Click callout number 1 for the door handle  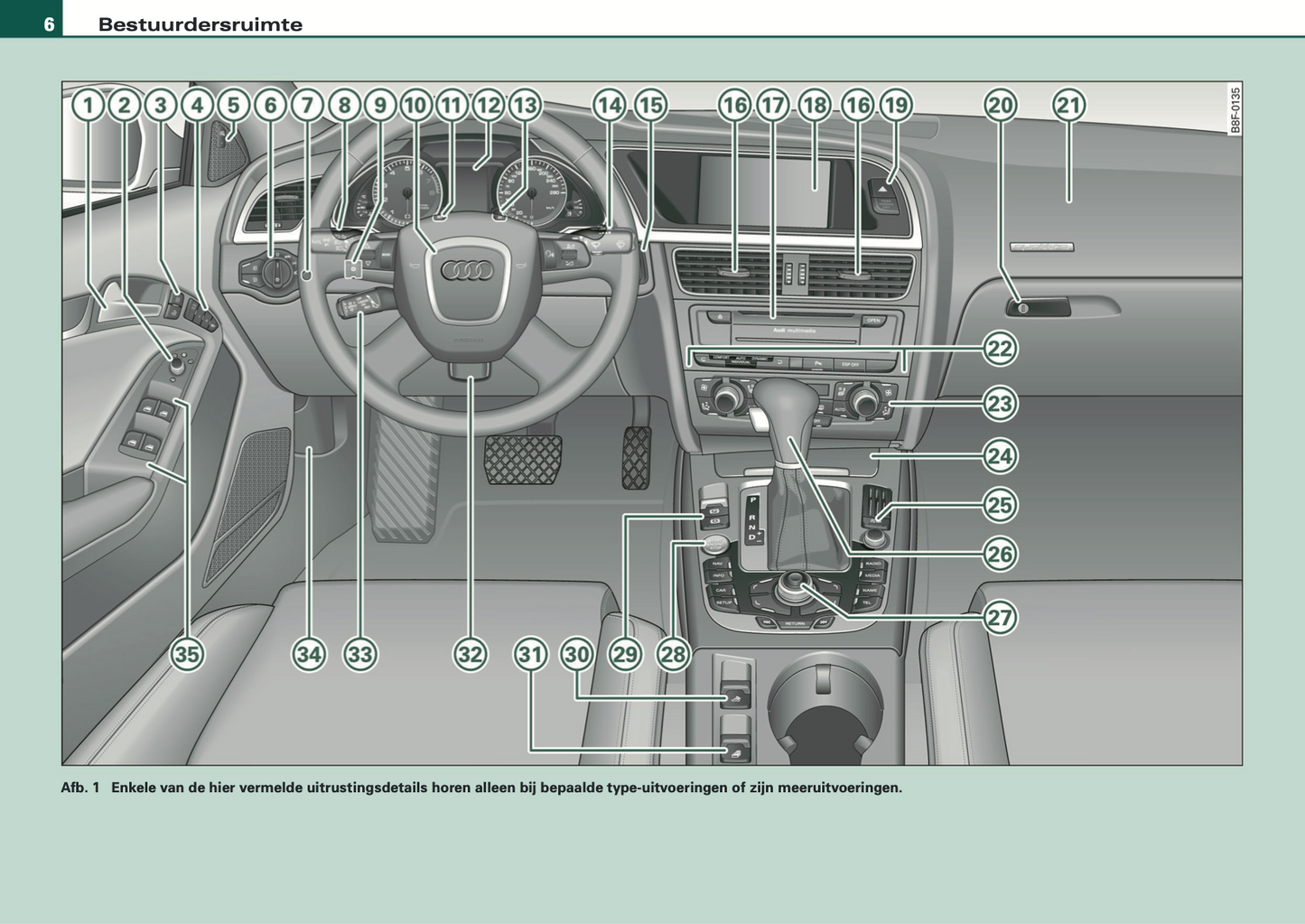[88, 106]
